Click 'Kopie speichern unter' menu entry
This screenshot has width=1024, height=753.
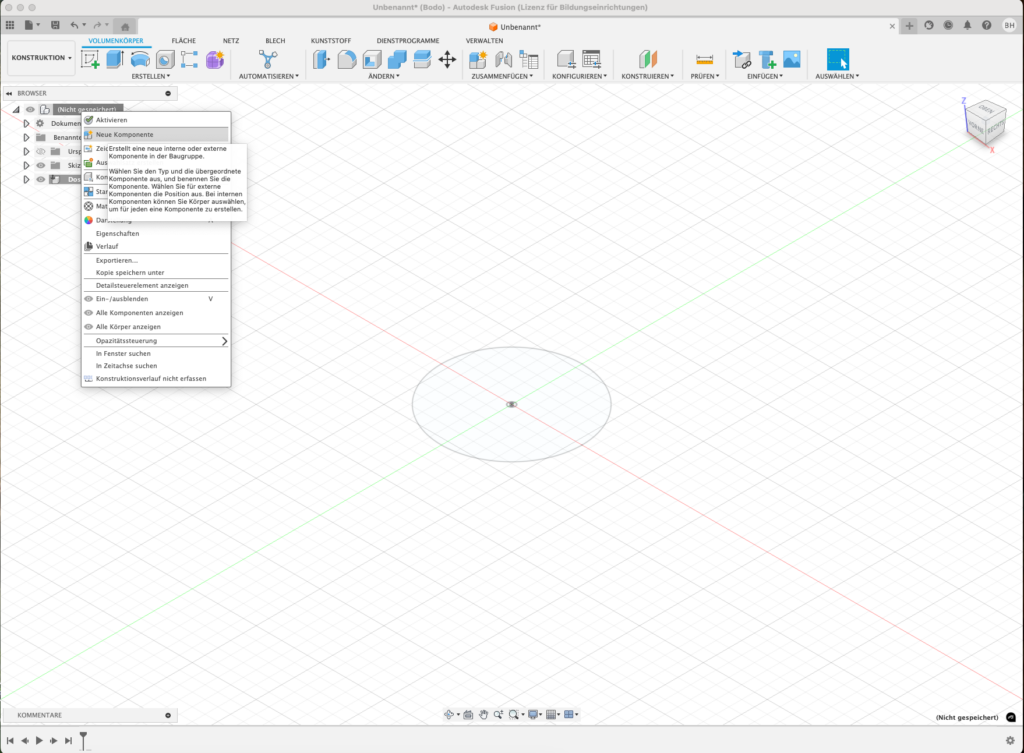(130, 272)
